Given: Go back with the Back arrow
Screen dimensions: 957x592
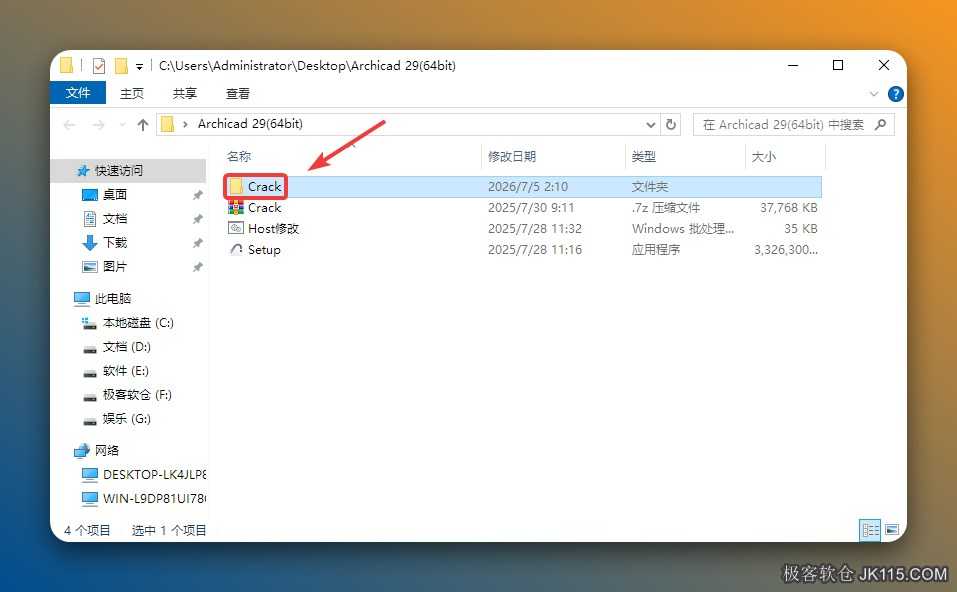Looking at the screenshot, I should coord(70,125).
